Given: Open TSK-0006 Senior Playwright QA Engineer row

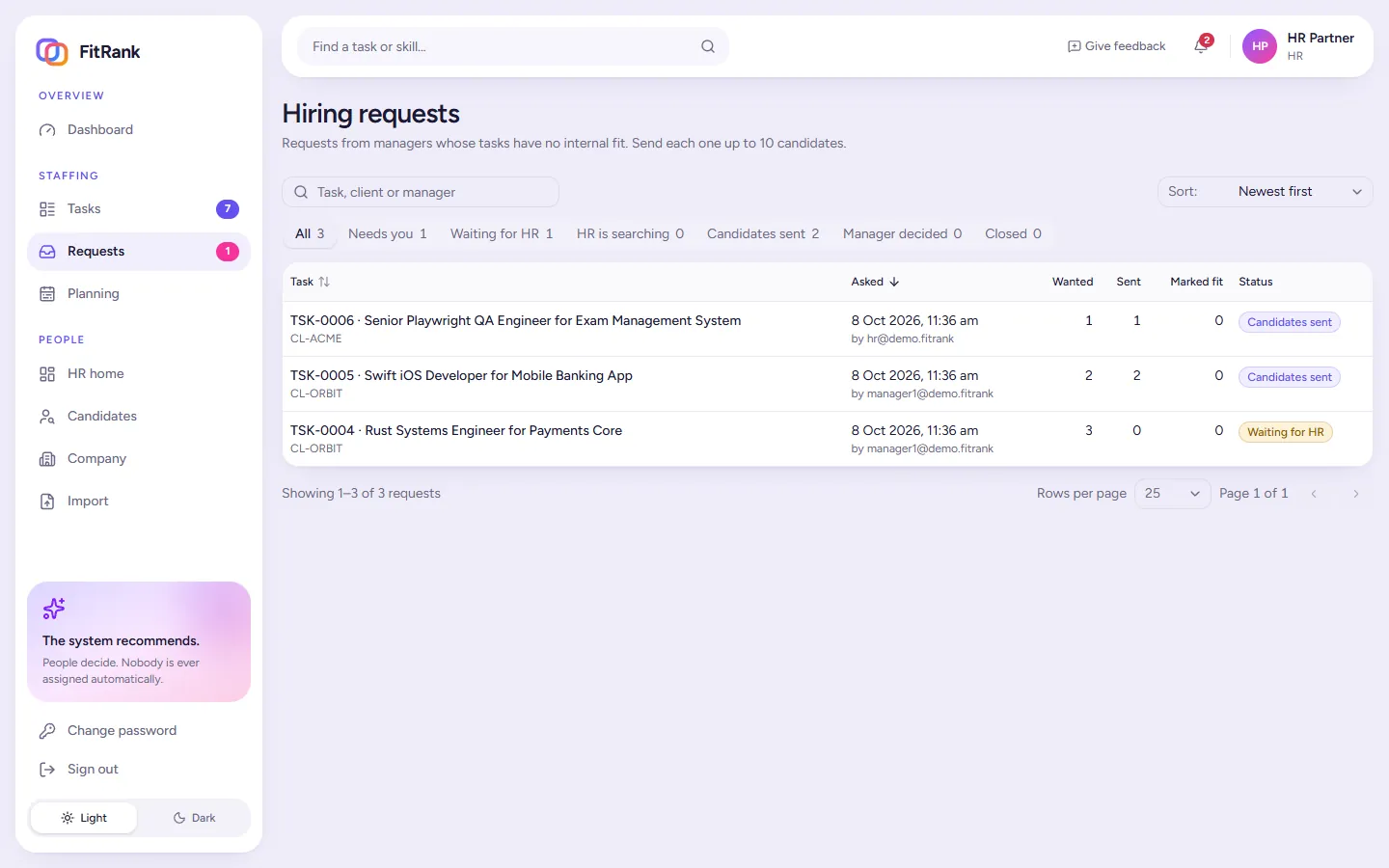Looking at the screenshot, I should click(827, 329).
